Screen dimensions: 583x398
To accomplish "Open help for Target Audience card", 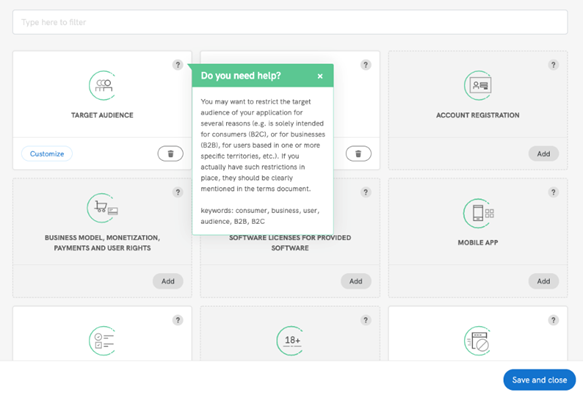I will click(x=178, y=65).
